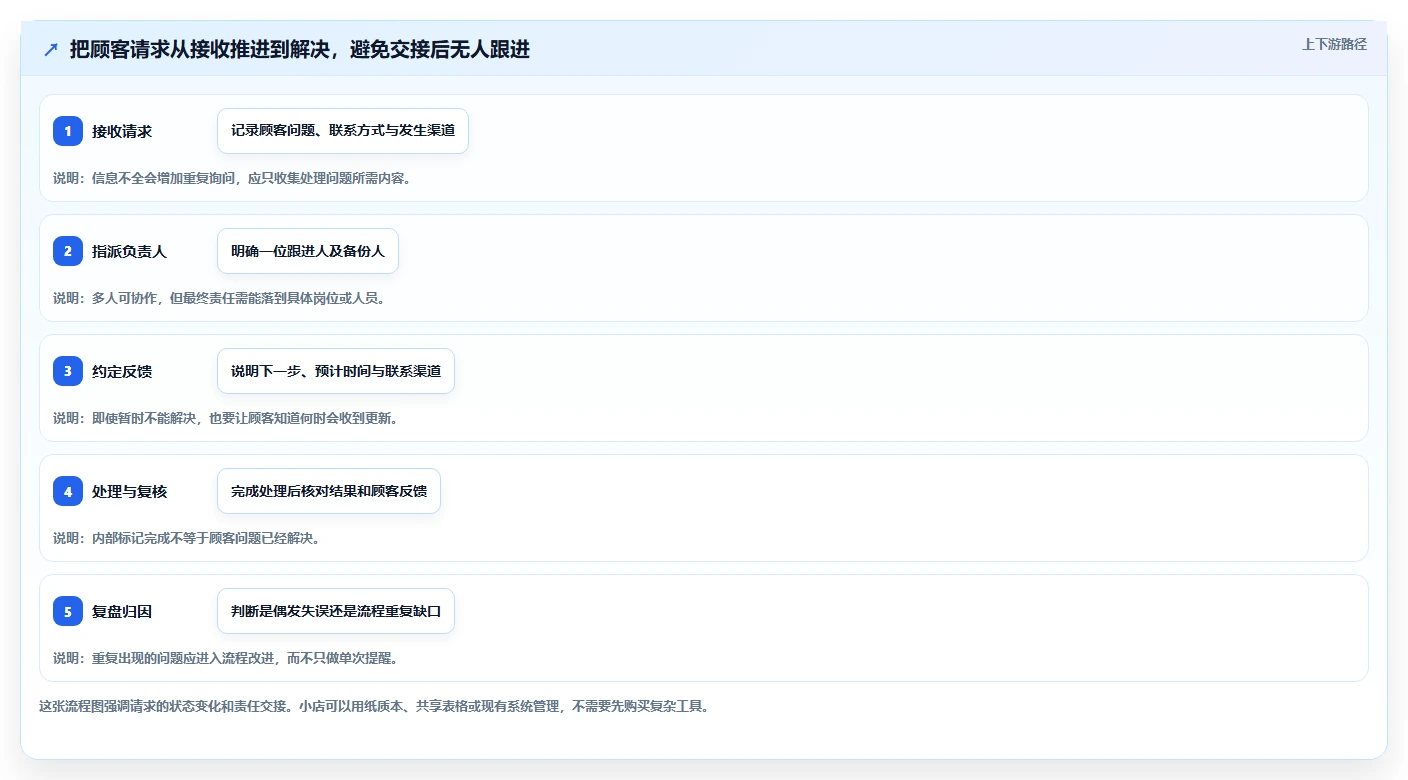Click the 明确一位跟进人及备份人 box
Screen dimensions: 1408x780
[x=308, y=251]
